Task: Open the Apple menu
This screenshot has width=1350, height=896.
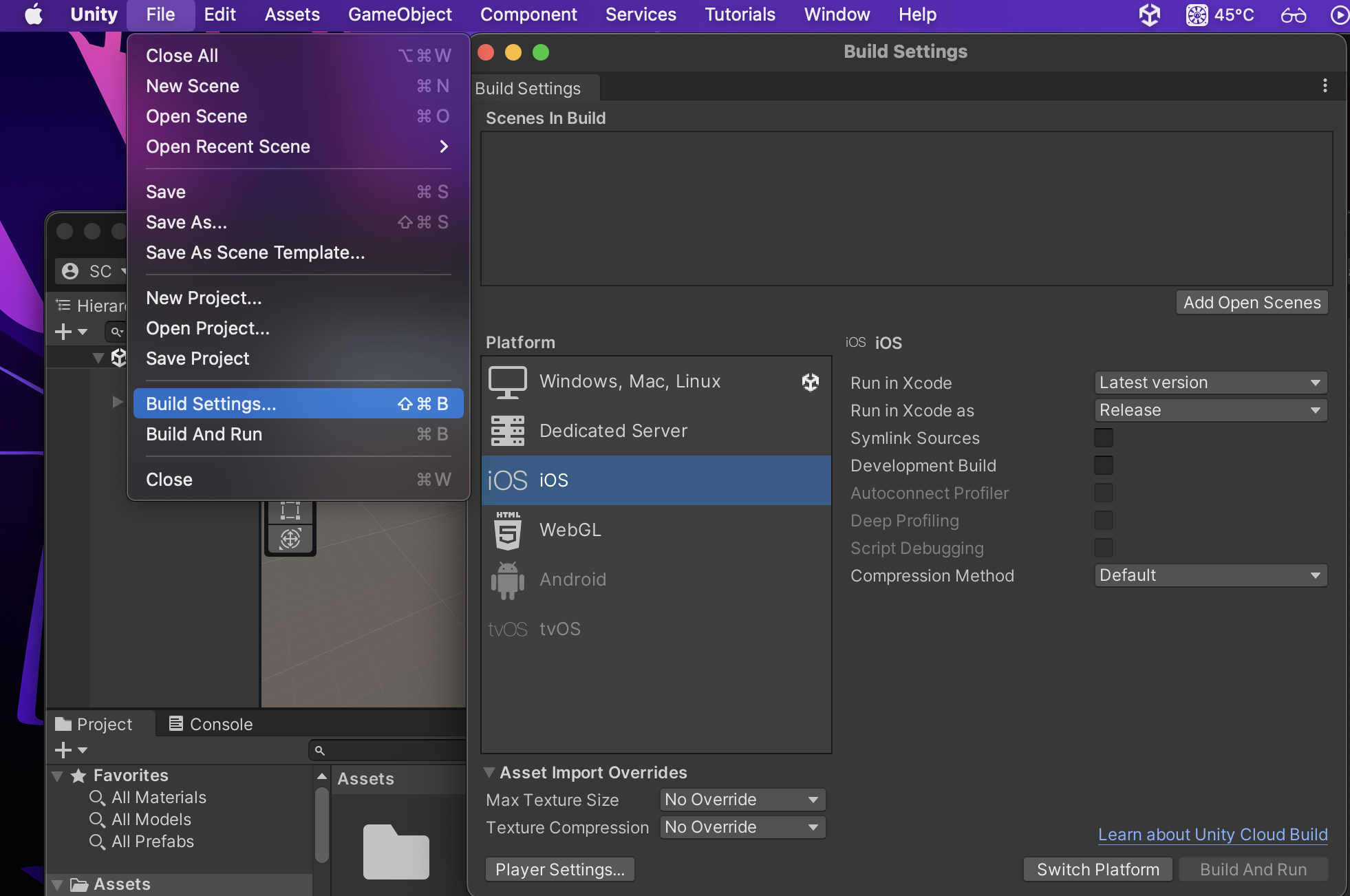Action: [33, 14]
